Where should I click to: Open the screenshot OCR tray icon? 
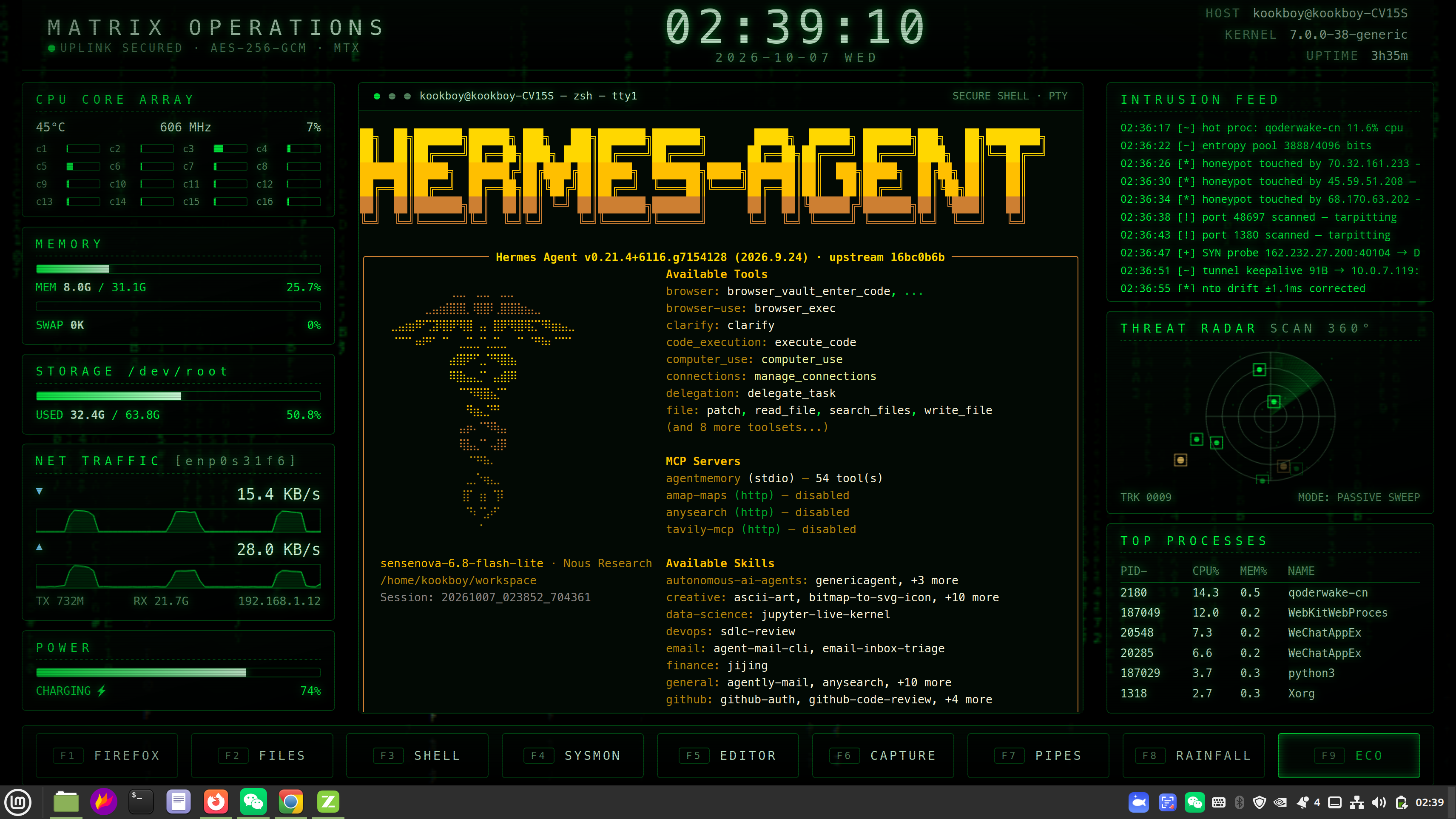pyautogui.click(x=1167, y=802)
